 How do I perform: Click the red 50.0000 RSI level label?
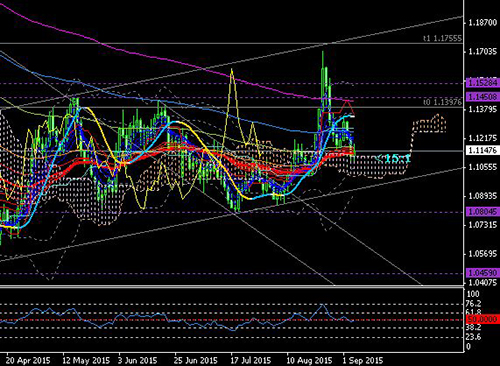[483, 319]
